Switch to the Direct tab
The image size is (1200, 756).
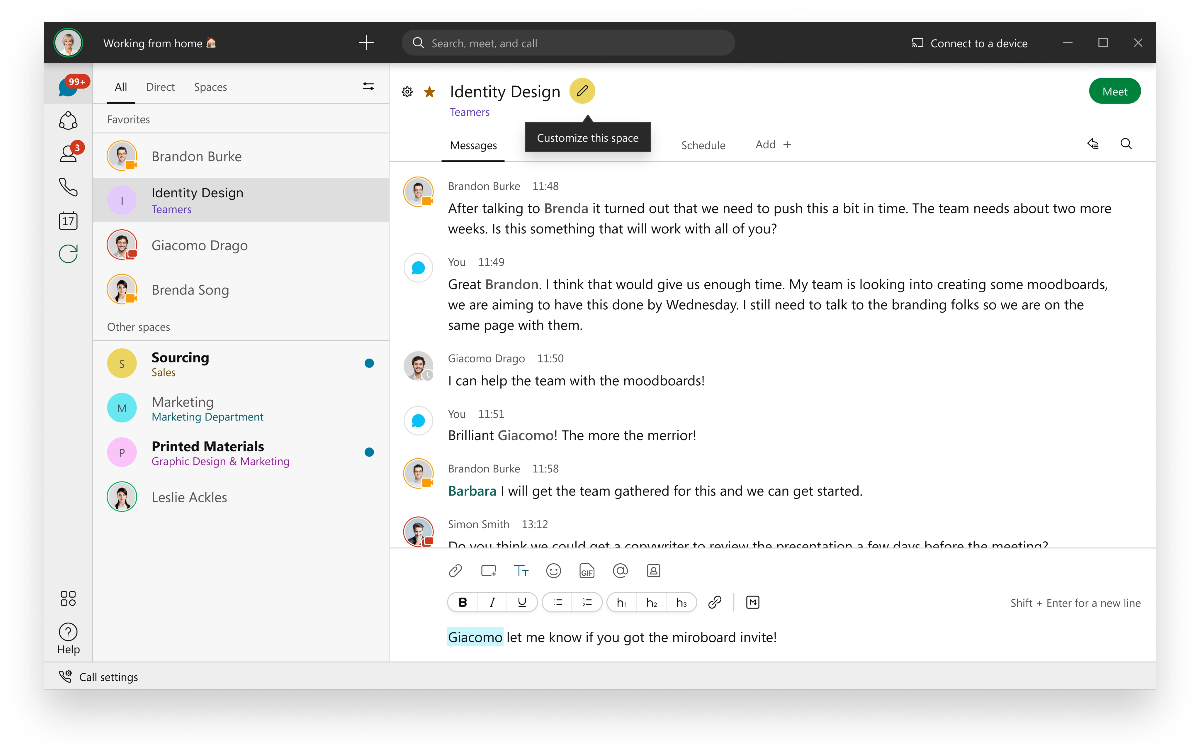click(x=160, y=87)
